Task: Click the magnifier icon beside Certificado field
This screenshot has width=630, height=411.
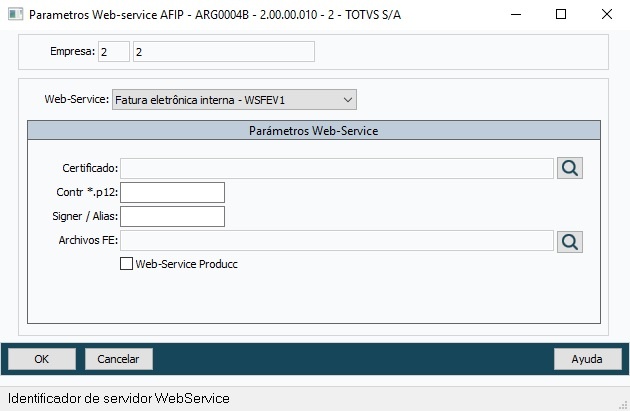Action: tap(570, 168)
